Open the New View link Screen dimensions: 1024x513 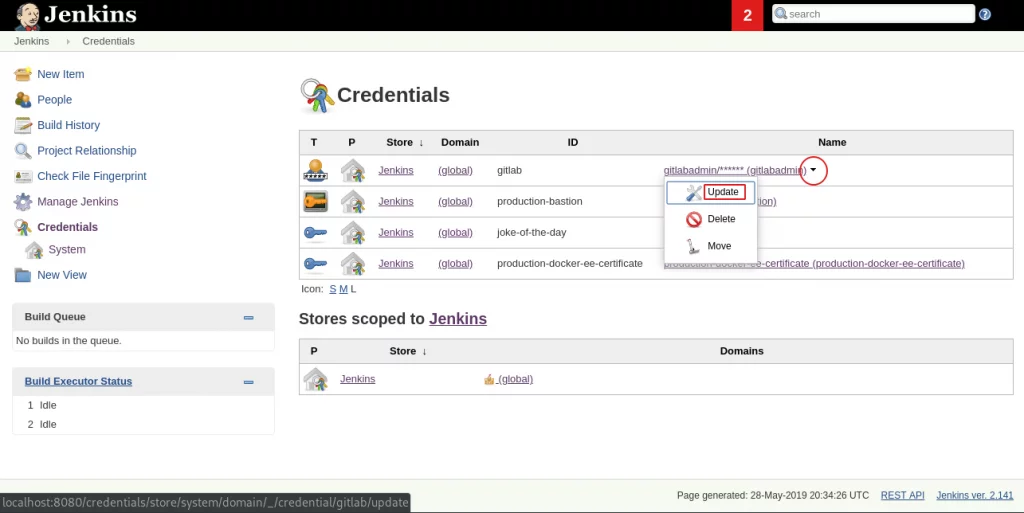click(x=62, y=275)
